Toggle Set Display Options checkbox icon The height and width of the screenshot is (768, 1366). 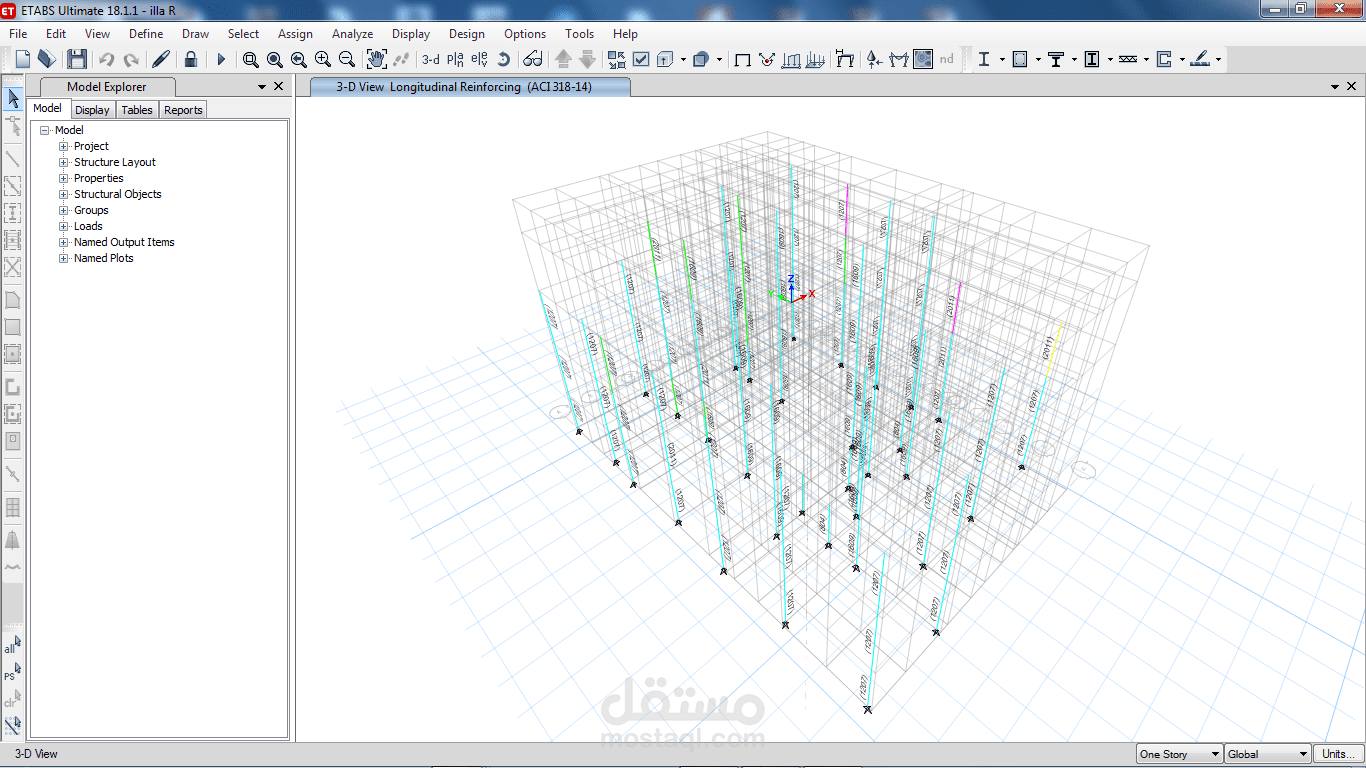(641, 60)
